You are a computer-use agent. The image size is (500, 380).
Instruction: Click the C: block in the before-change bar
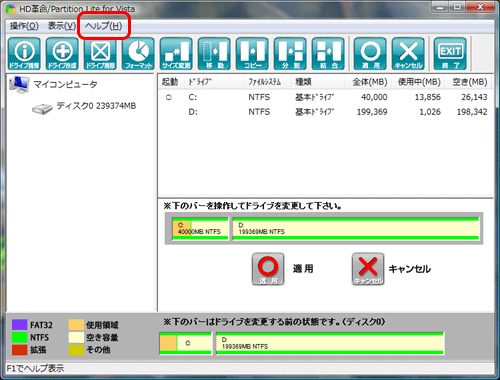tap(186, 343)
